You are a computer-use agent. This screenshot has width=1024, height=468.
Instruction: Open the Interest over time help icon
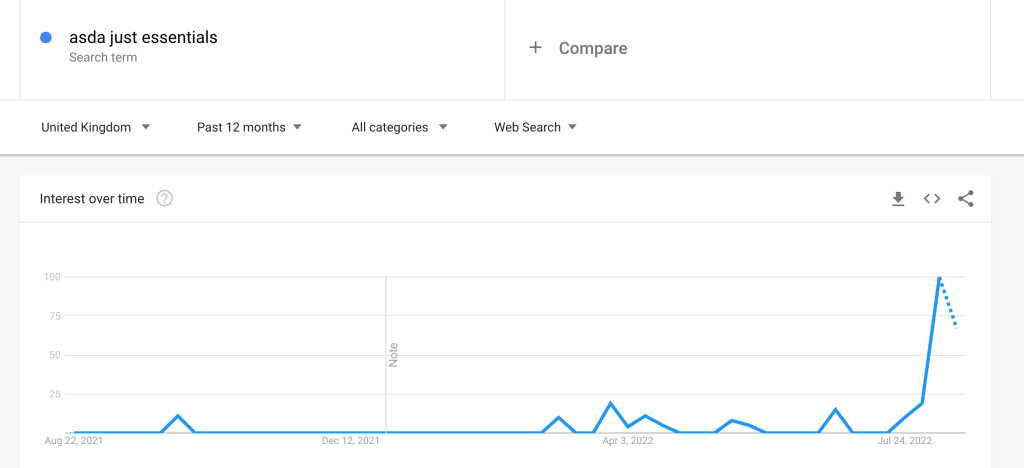click(x=165, y=199)
